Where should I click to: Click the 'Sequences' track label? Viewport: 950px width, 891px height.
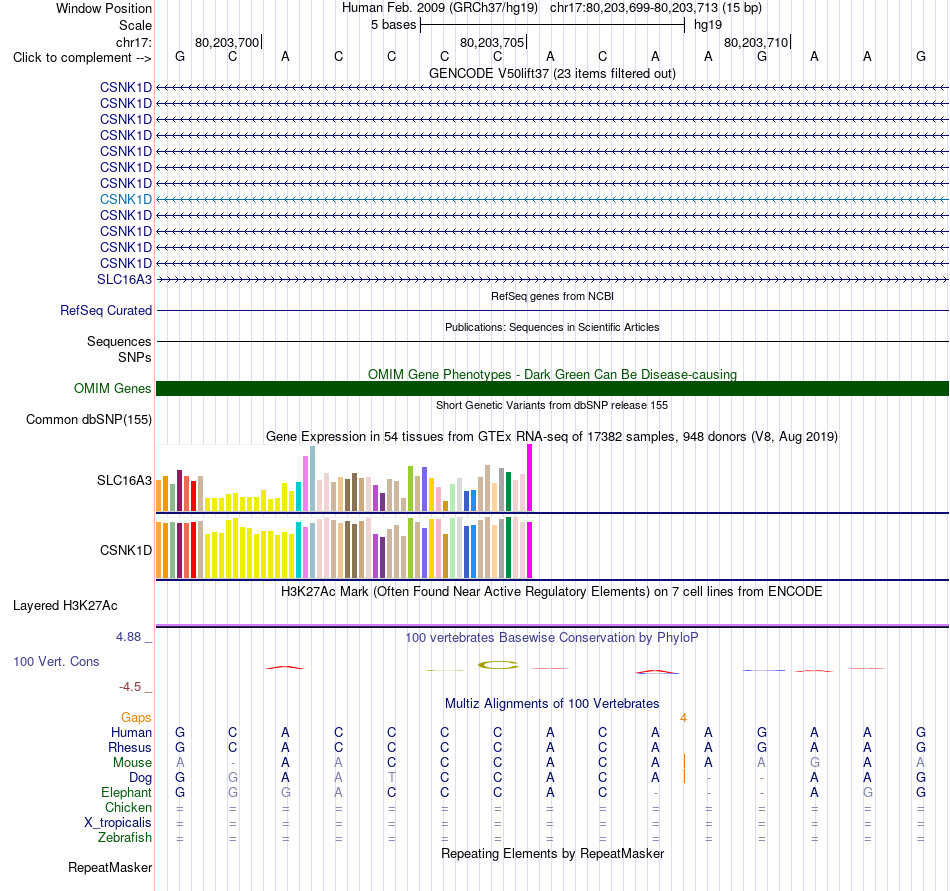pos(119,341)
